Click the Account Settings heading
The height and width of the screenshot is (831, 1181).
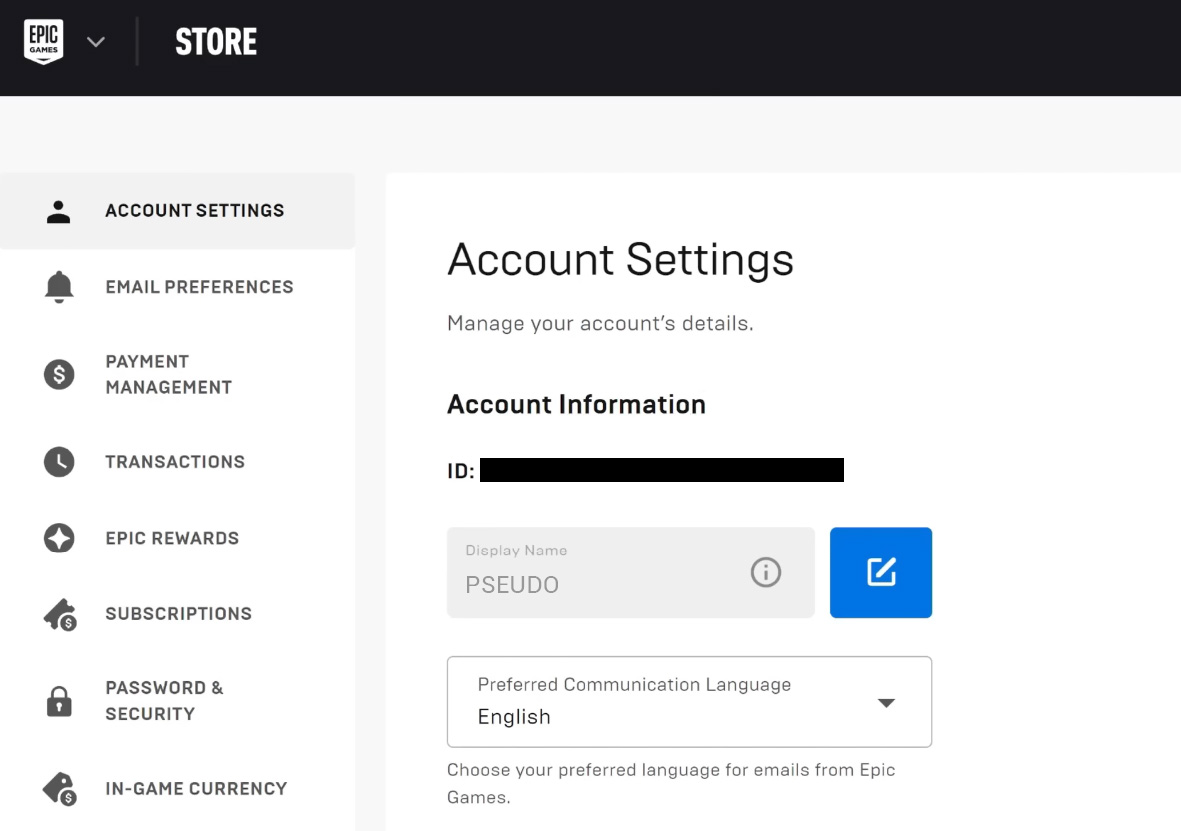[x=620, y=260]
